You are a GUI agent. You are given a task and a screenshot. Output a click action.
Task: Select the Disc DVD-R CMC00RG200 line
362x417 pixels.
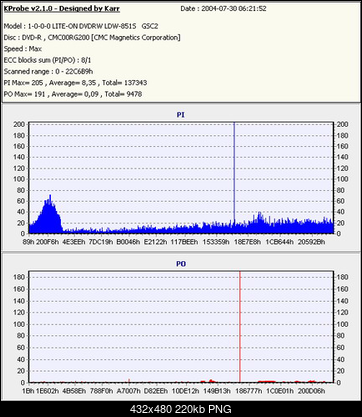(x=92, y=38)
